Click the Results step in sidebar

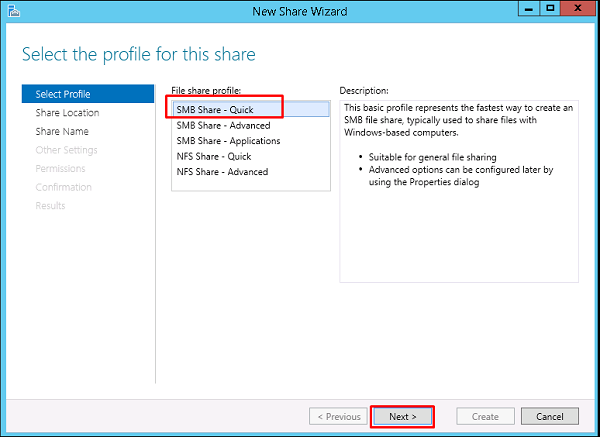click(x=50, y=205)
